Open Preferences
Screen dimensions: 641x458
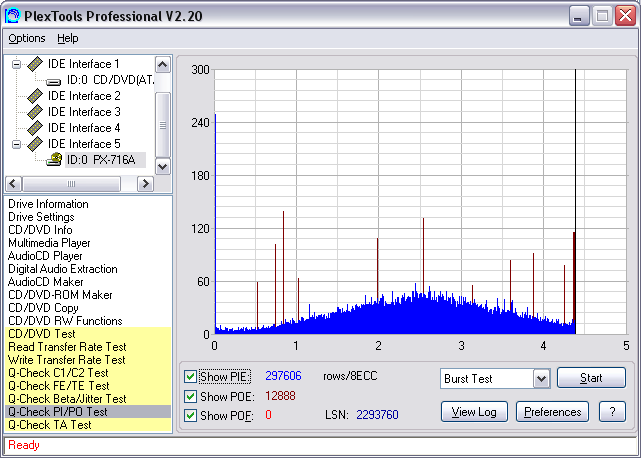tap(552, 412)
